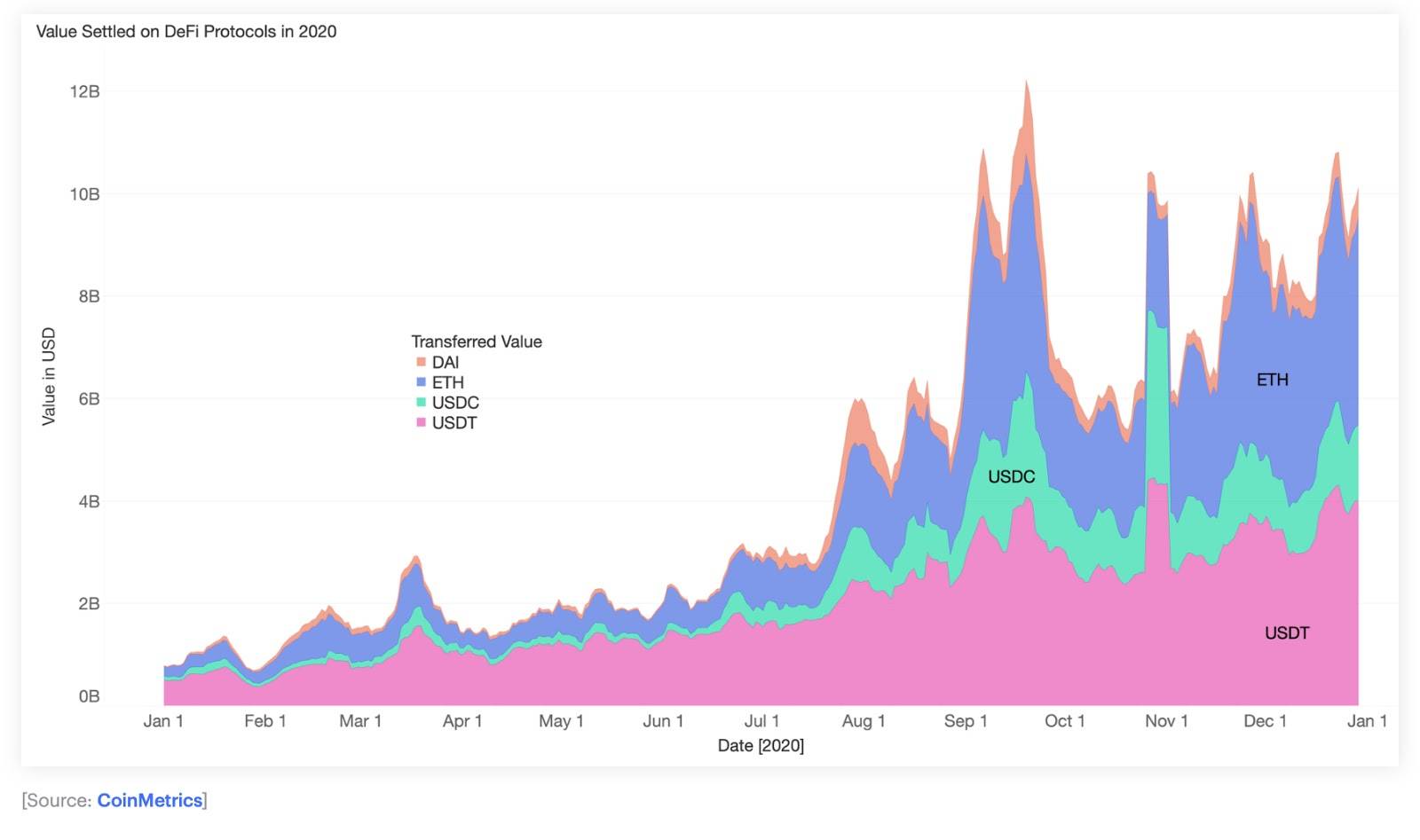Viewport: 1420px width, 840px height.
Task: Select the USDT label inside pink area
Action: point(1286,633)
